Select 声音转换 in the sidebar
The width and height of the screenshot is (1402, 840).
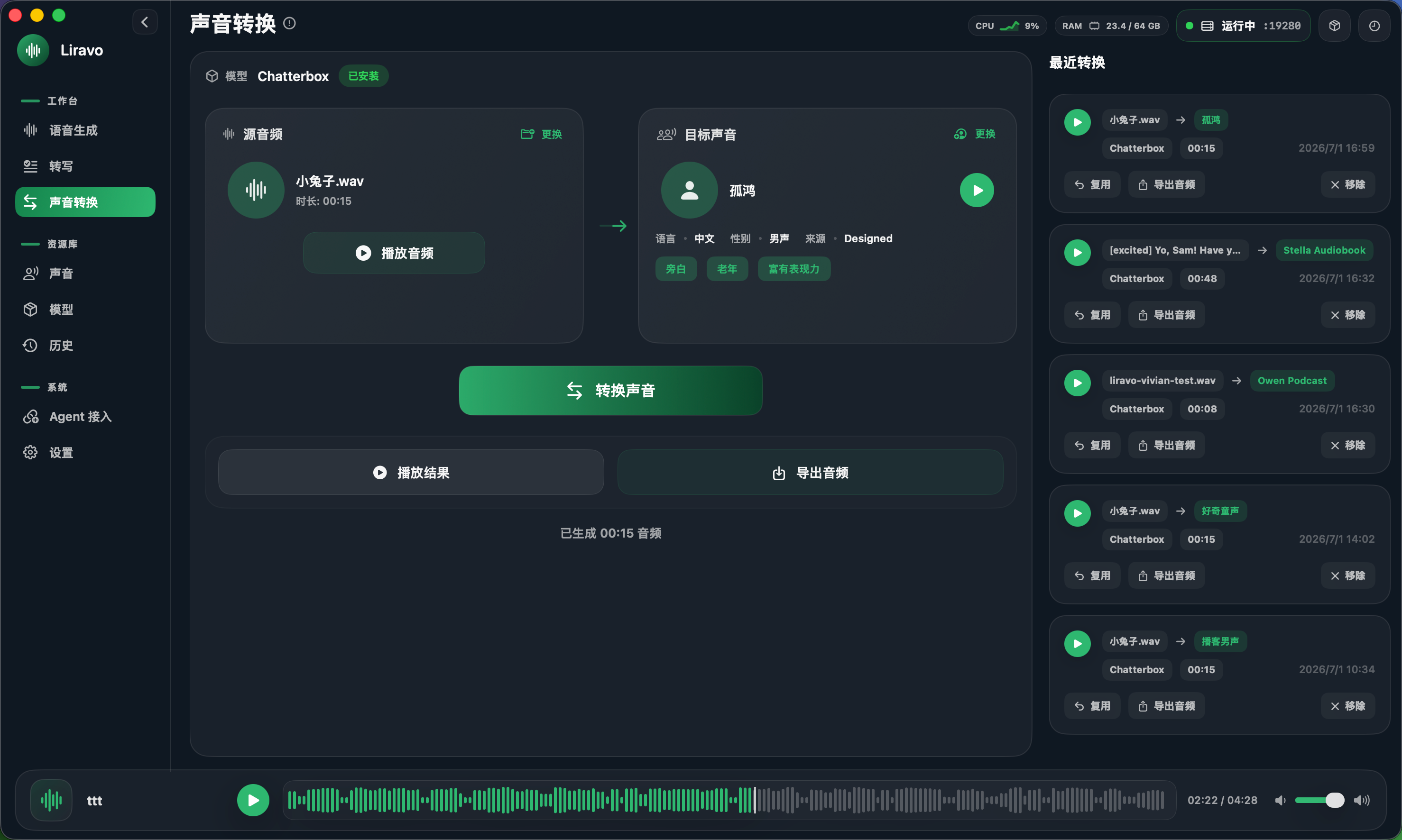point(85,202)
